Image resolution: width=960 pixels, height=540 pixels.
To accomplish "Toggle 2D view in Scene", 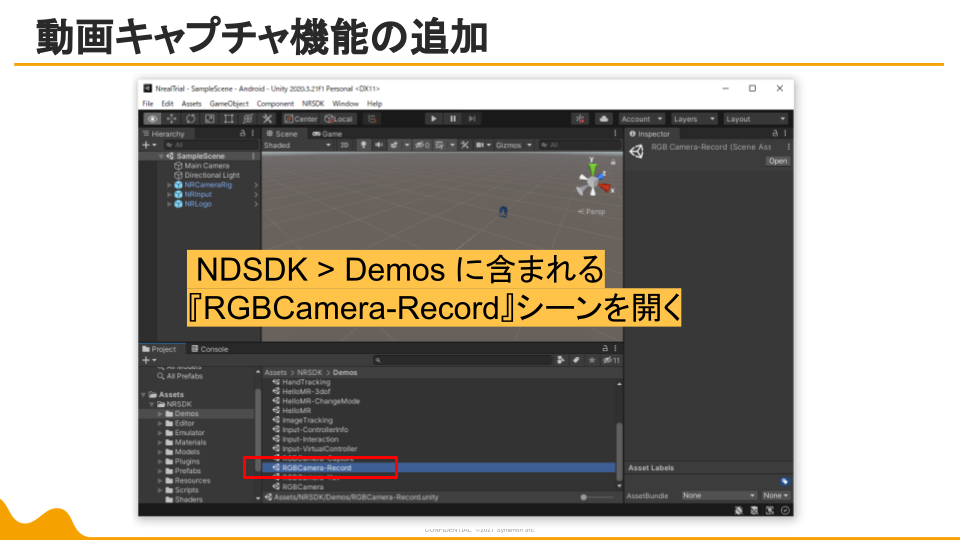I will coord(344,145).
